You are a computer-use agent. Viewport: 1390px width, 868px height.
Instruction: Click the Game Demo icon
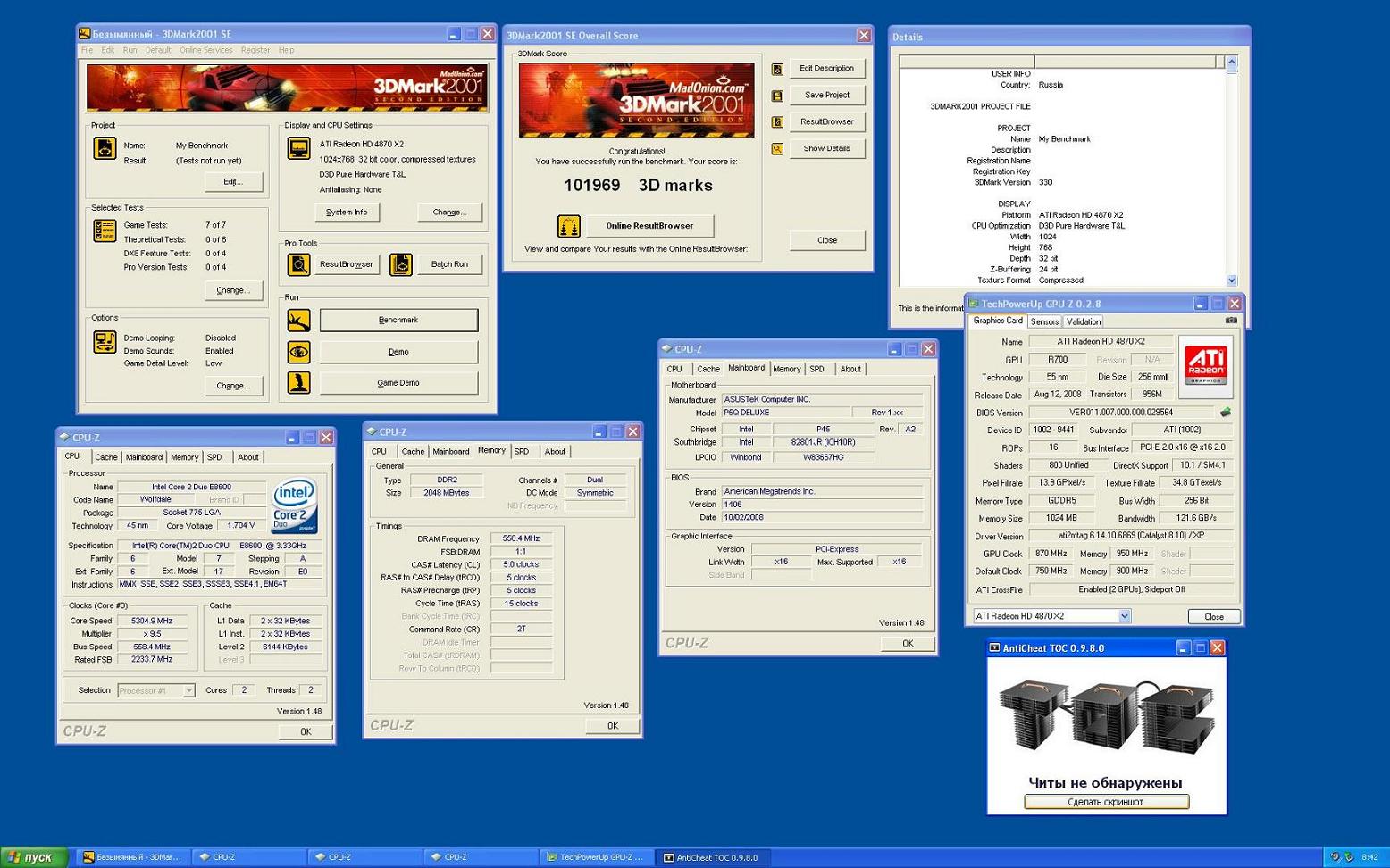point(298,383)
